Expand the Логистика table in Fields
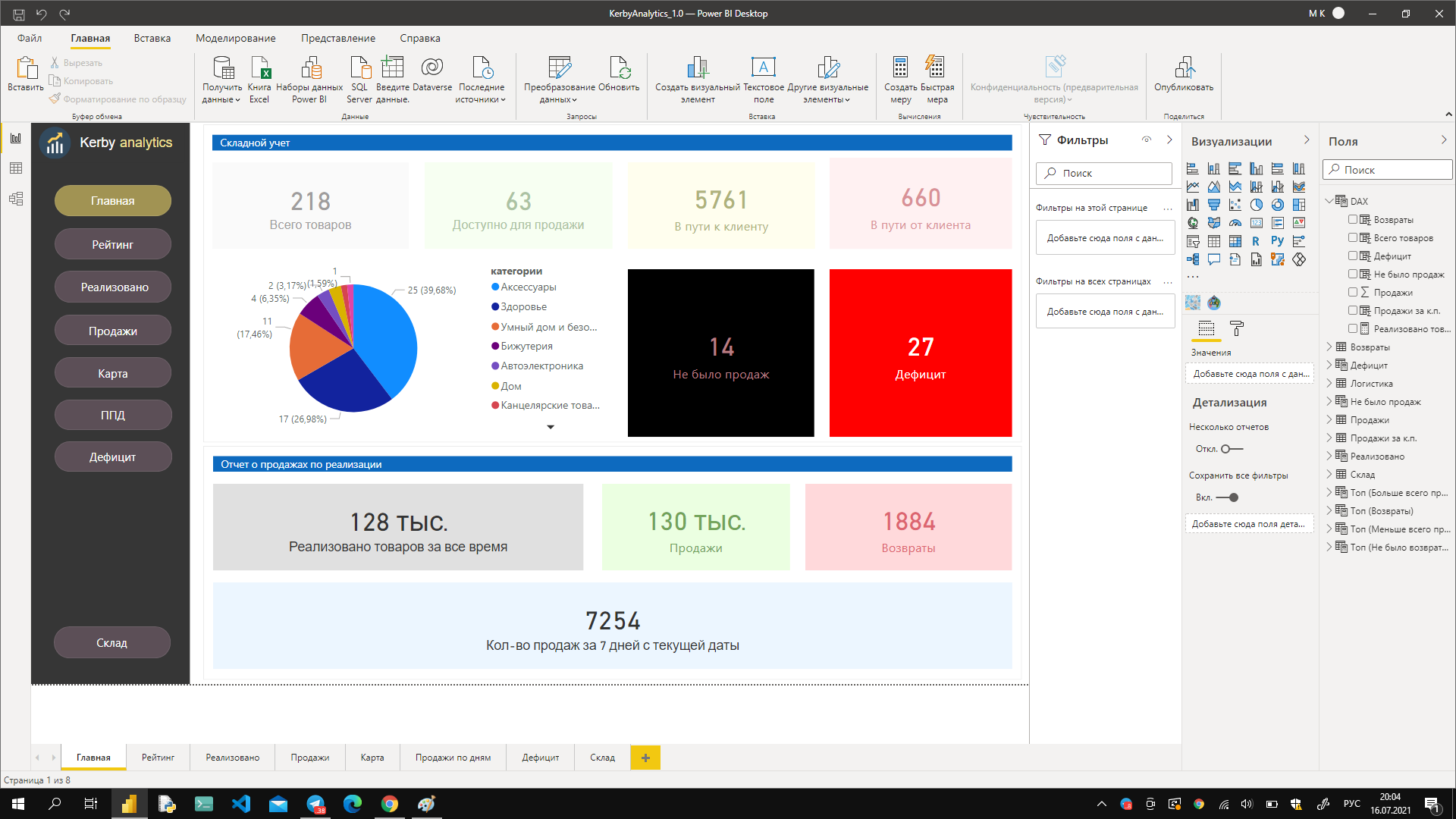Screen dimensions: 1456x819 [1329, 384]
